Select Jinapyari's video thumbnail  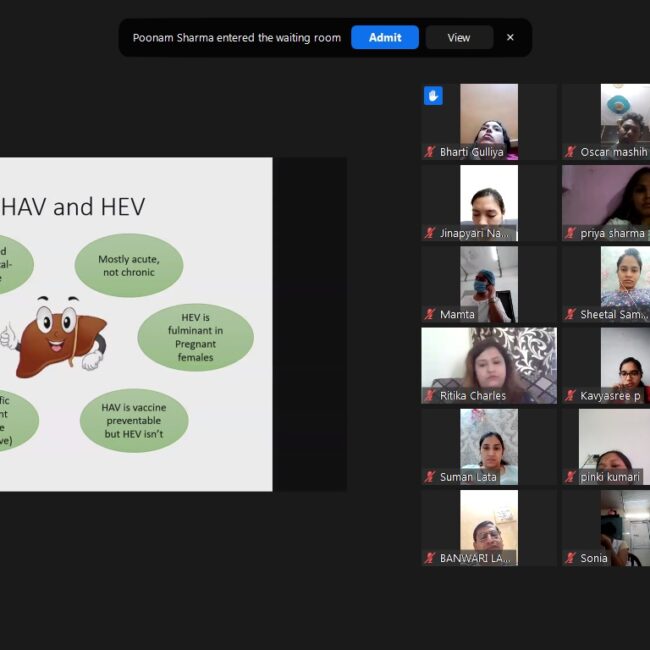click(x=488, y=200)
